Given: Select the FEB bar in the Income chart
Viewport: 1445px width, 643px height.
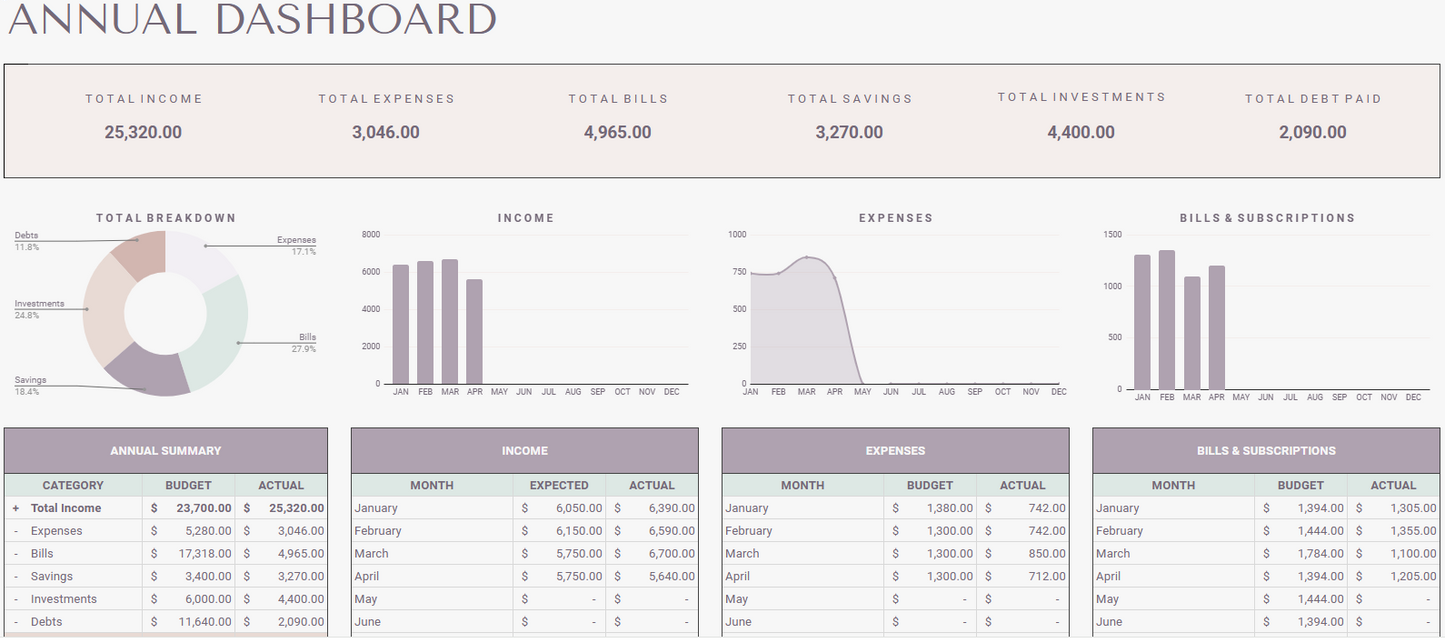Looking at the screenshot, I should tap(425, 322).
